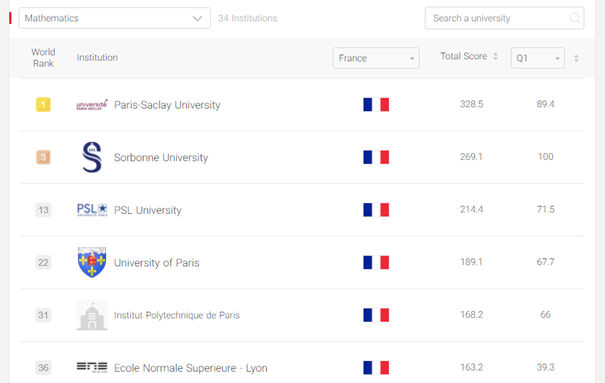Click the University of Paris crest
The width and height of the screenshot is (605, 383).
click(x=92, y=262)
